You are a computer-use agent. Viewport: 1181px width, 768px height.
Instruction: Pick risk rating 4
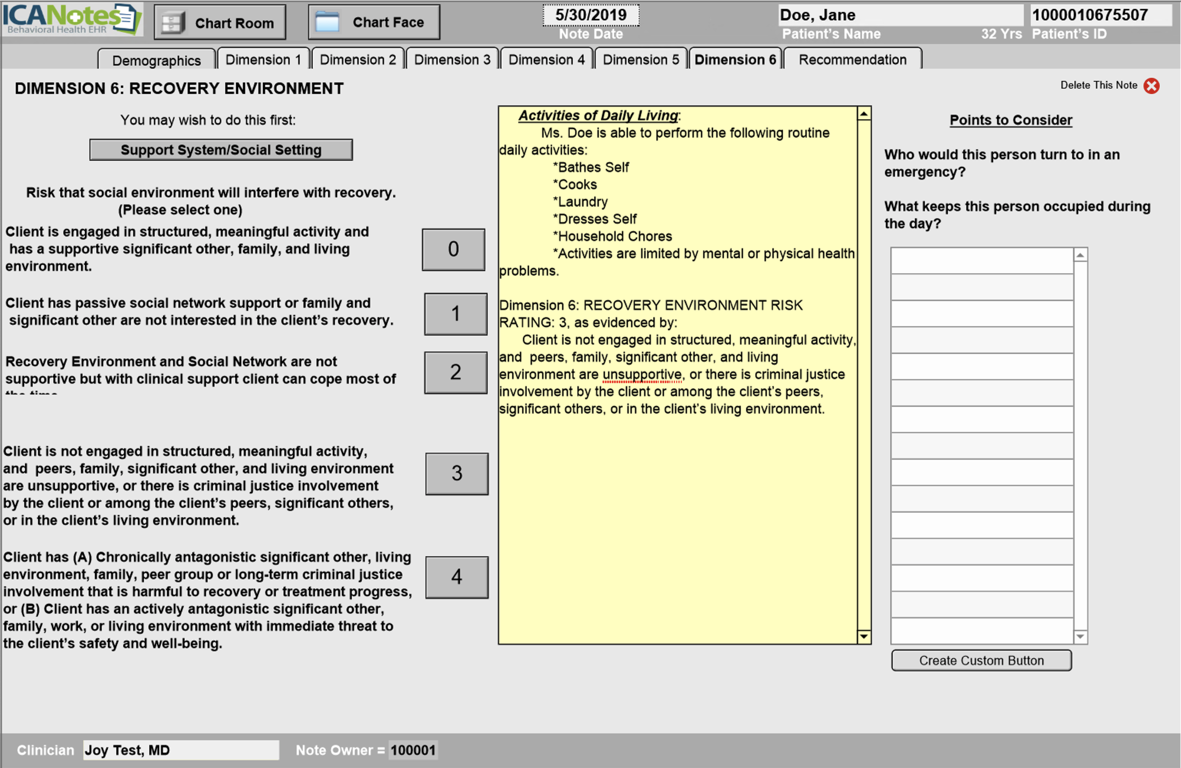(x=456, y=577)
